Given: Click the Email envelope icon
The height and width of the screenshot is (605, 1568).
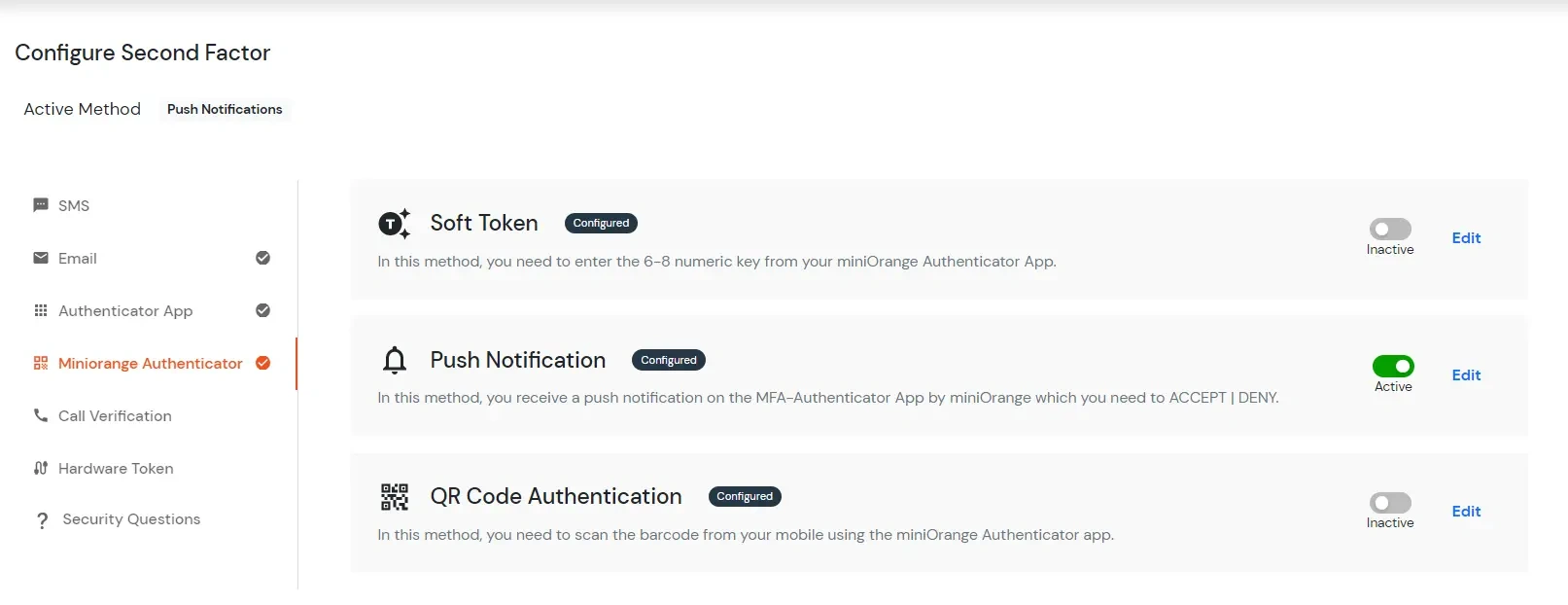Looking at the screenshot, I should [40, 258].
